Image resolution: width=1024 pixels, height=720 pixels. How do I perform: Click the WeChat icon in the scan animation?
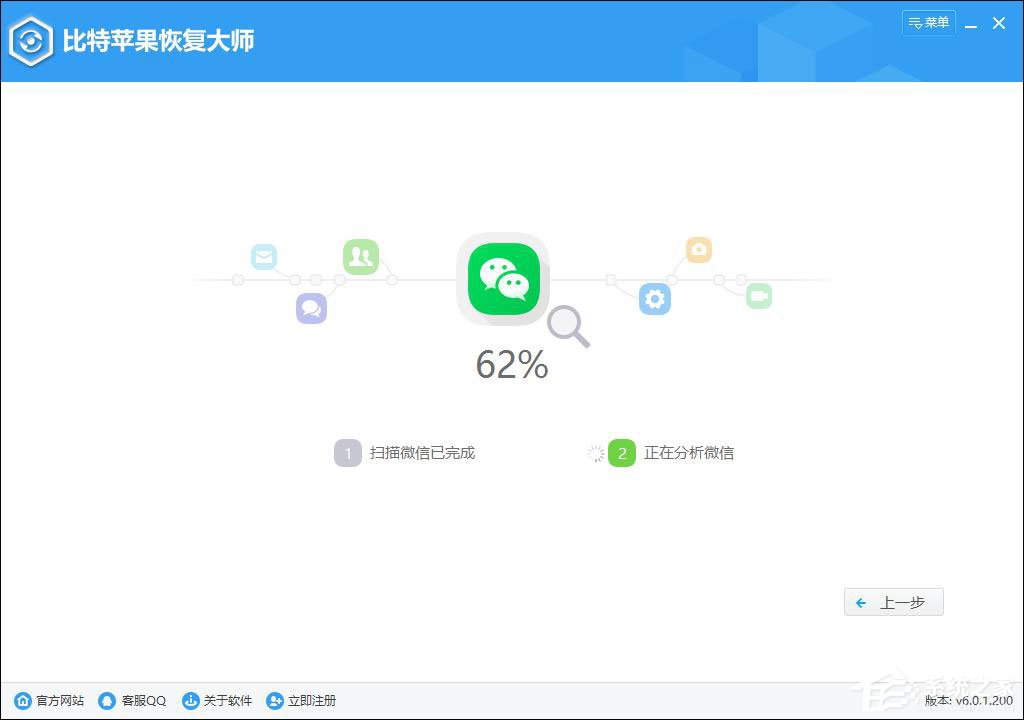tap(502, 279)
